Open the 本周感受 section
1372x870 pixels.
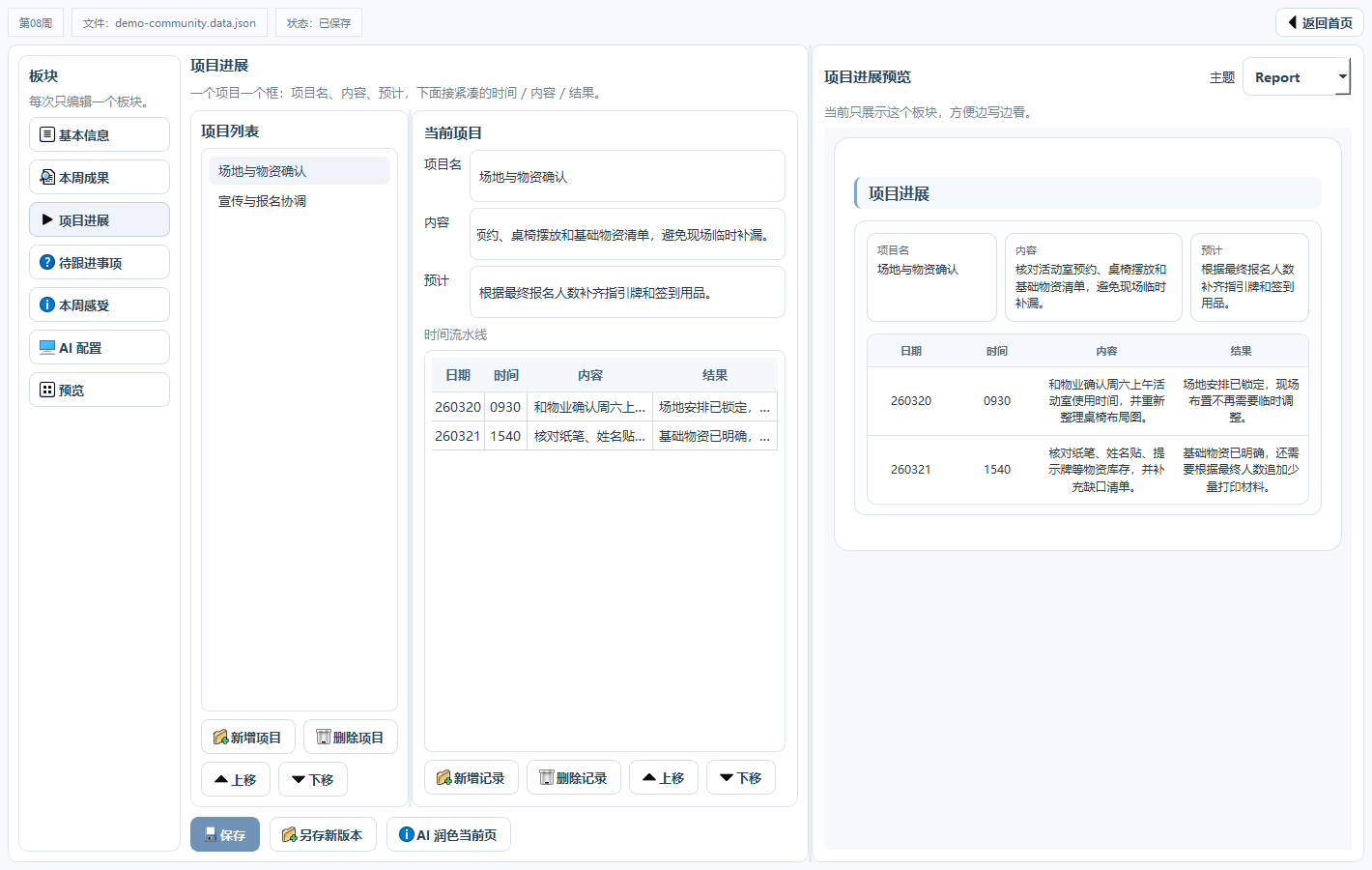coord(100,304)
